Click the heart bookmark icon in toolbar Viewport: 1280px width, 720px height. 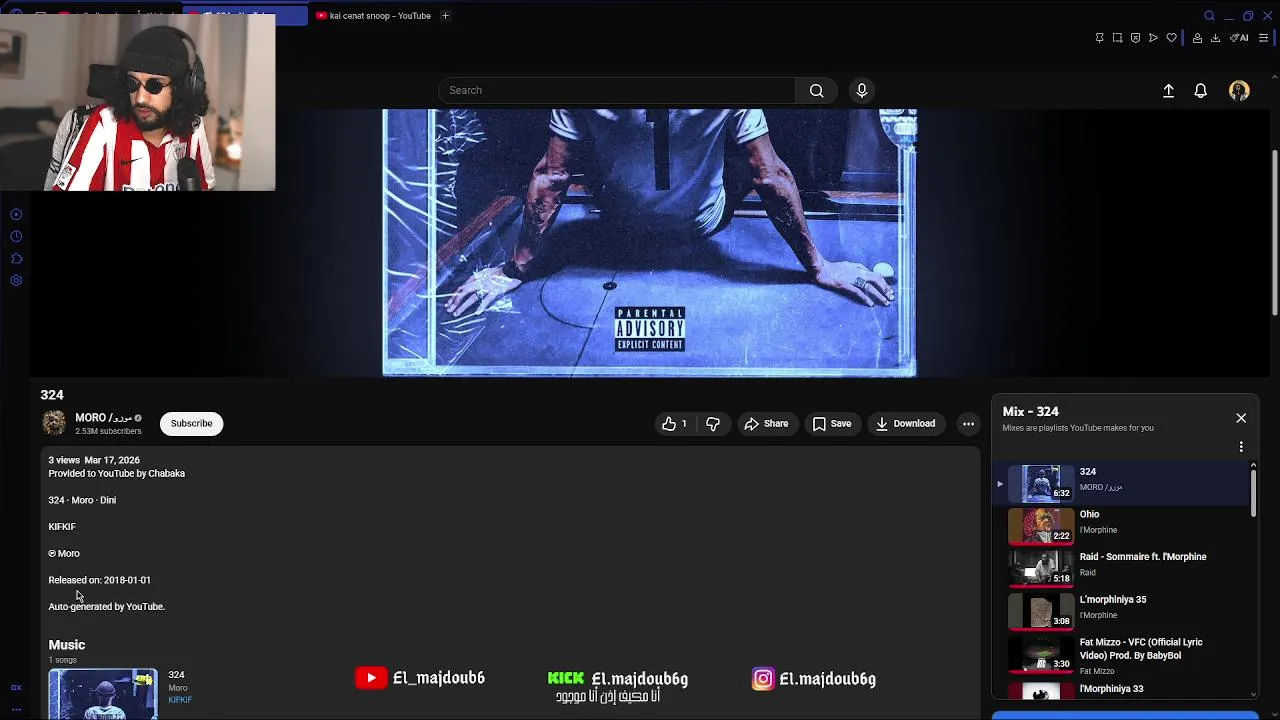point(1171,38)
